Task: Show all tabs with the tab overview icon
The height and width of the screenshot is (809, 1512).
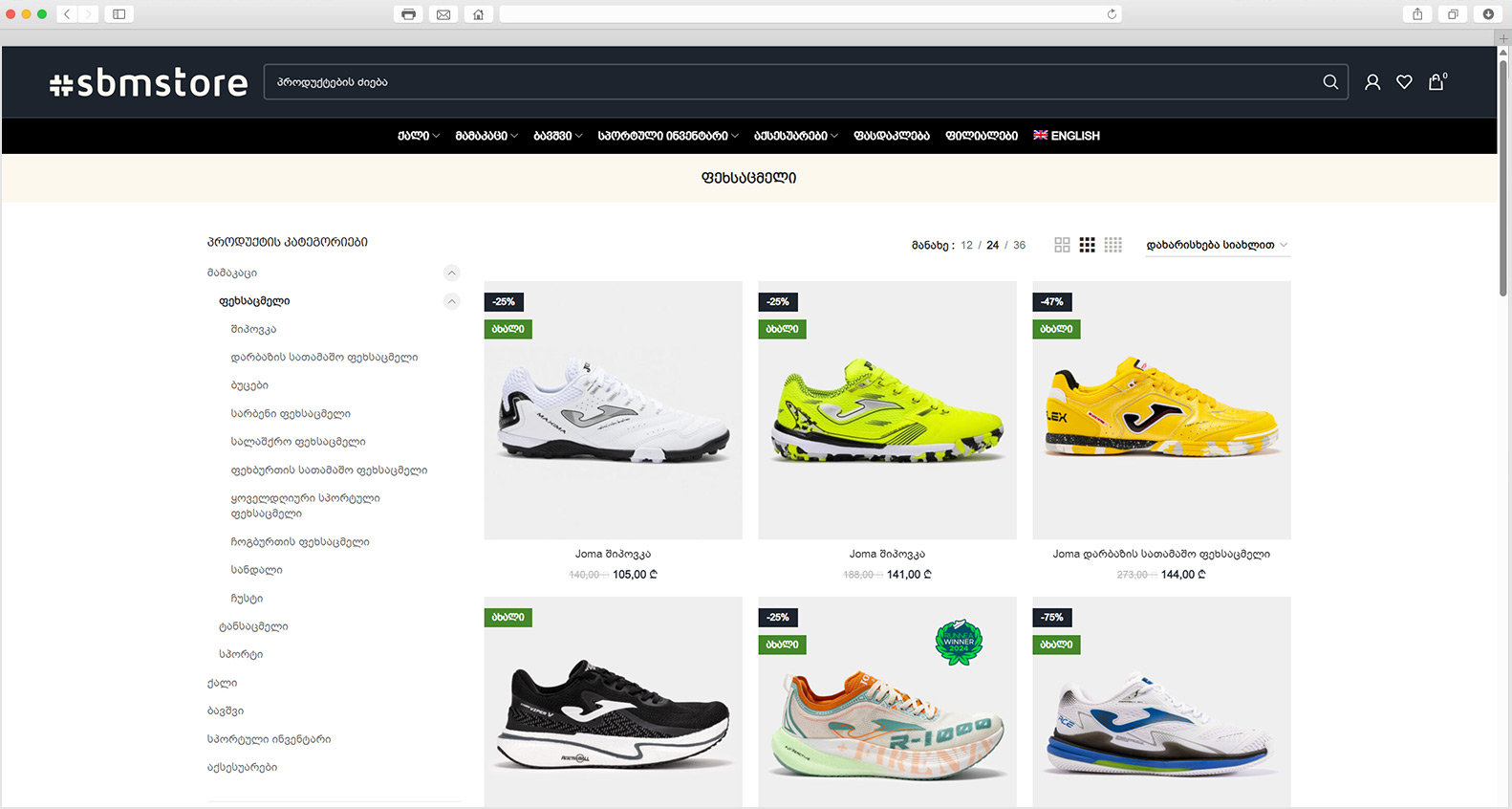Action: [x=1453, y=14]
